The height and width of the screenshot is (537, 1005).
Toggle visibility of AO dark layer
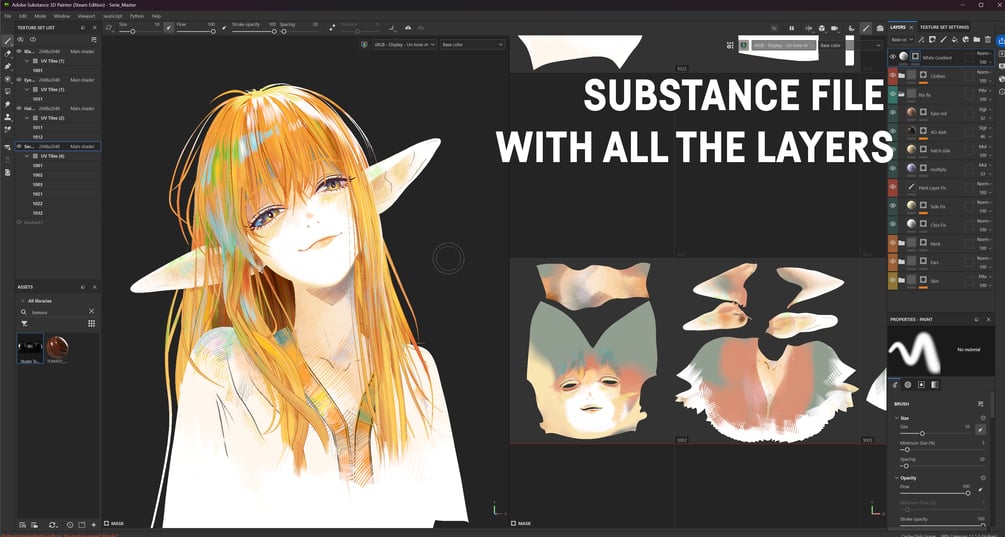click(x=893, y=131)
